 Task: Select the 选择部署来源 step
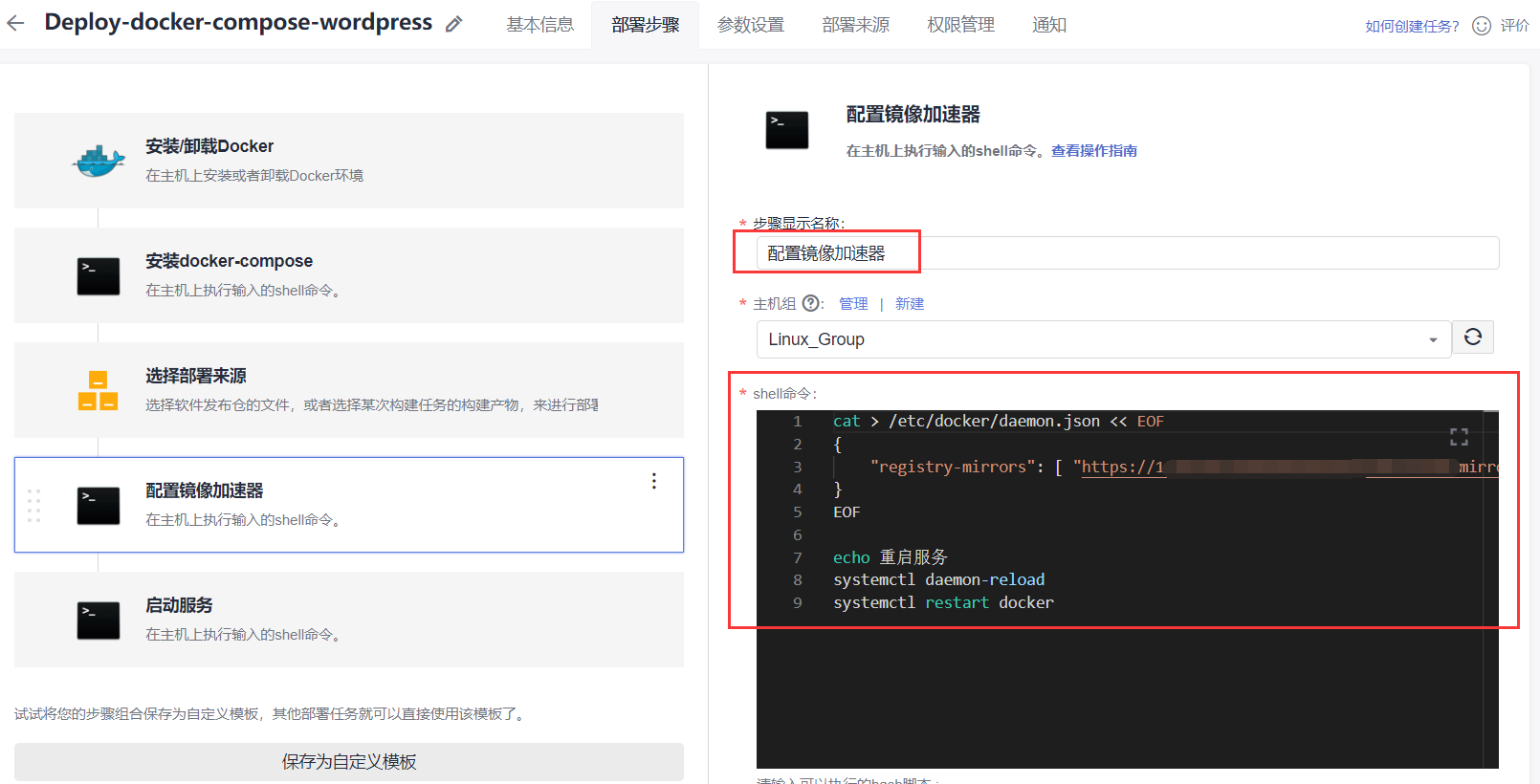349,390
